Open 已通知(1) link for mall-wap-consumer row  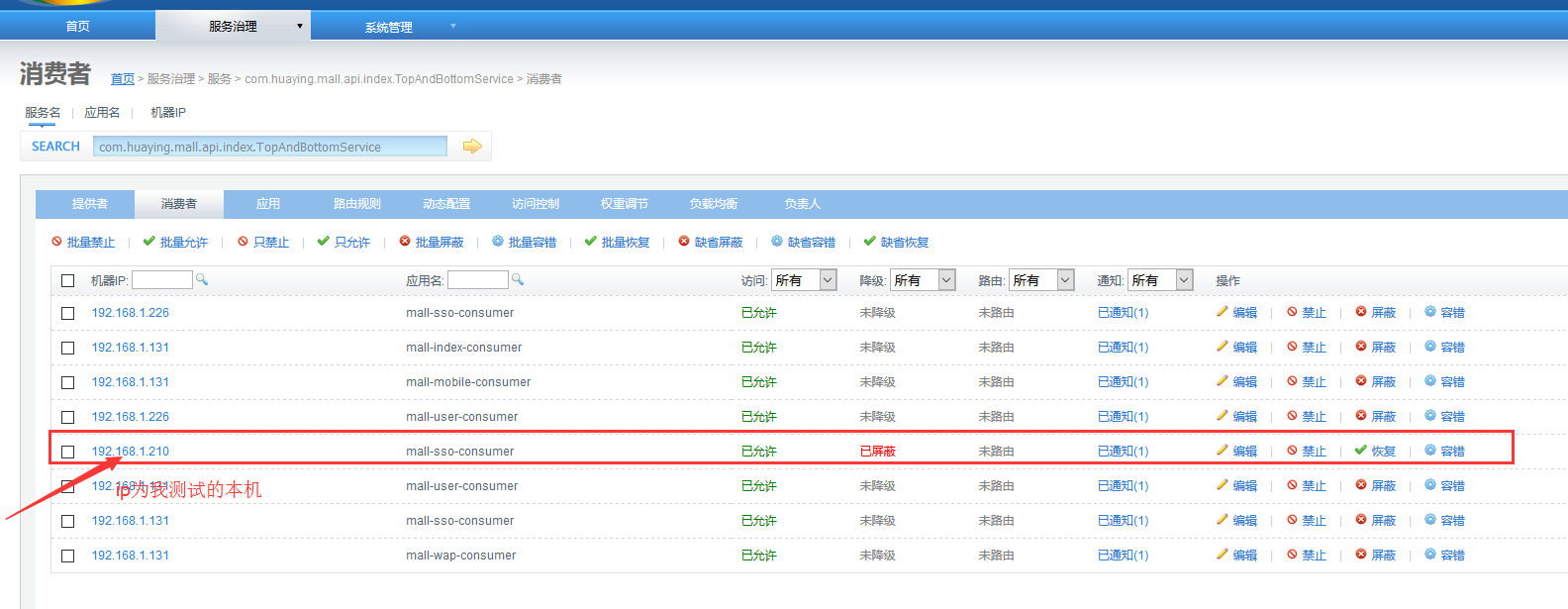(1123, 555)
